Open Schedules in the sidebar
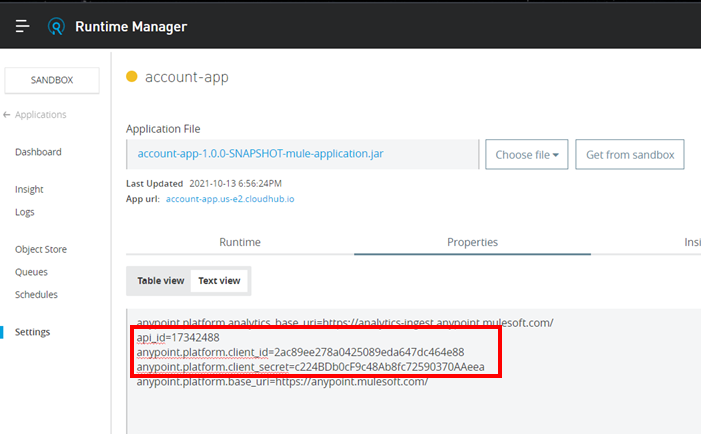 tap(36, 295)
